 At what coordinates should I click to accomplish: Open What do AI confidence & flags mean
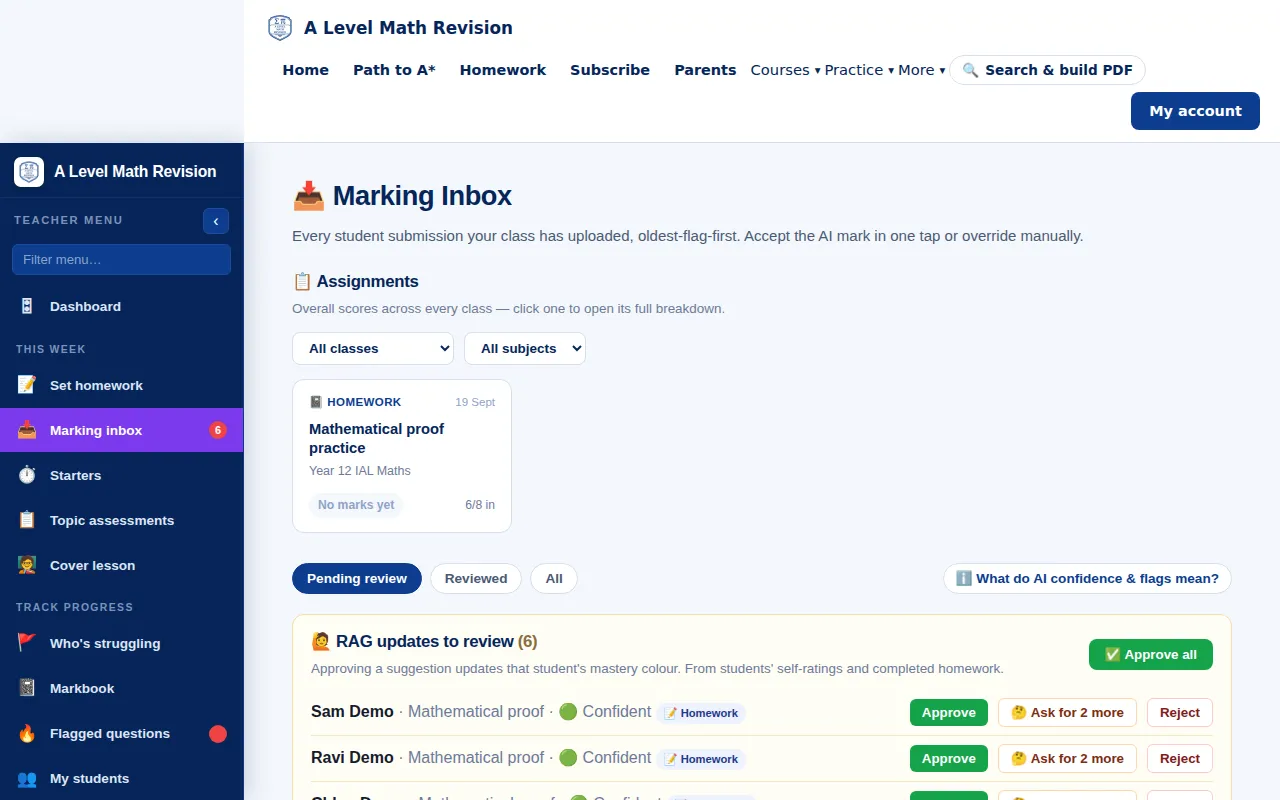[x=1087, y=579]
